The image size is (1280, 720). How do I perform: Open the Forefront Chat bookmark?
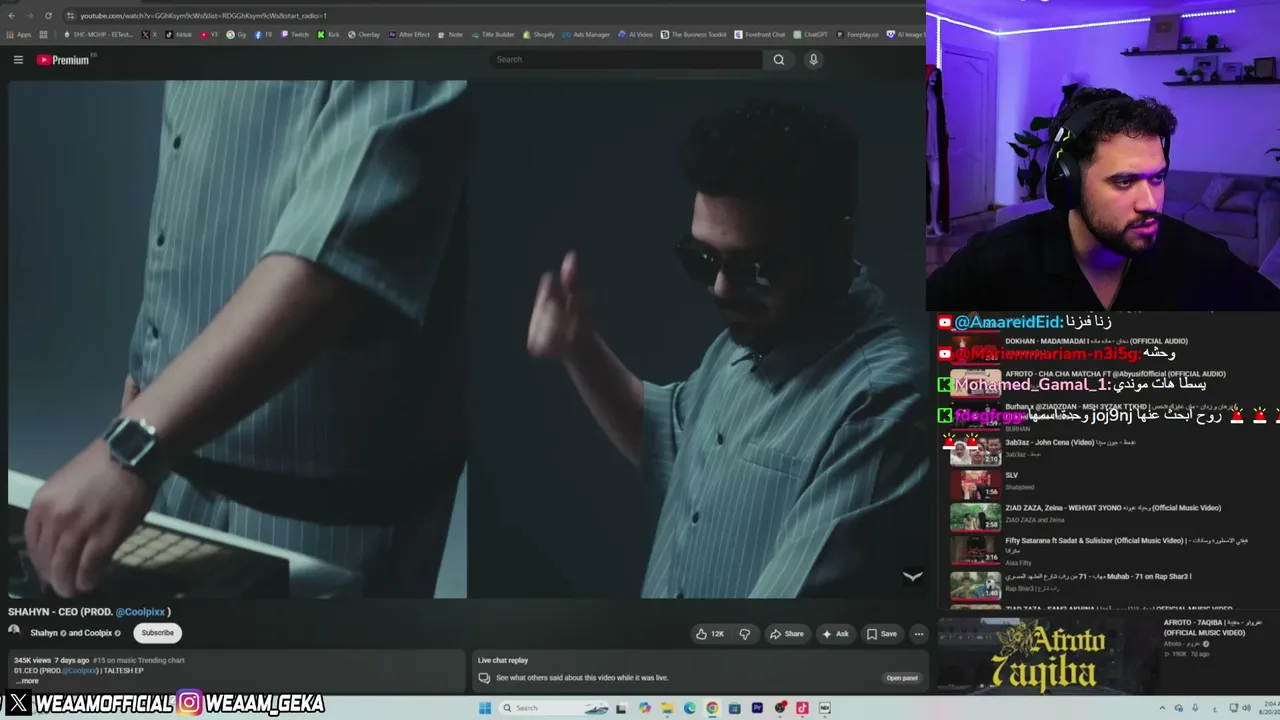[759, 35]
